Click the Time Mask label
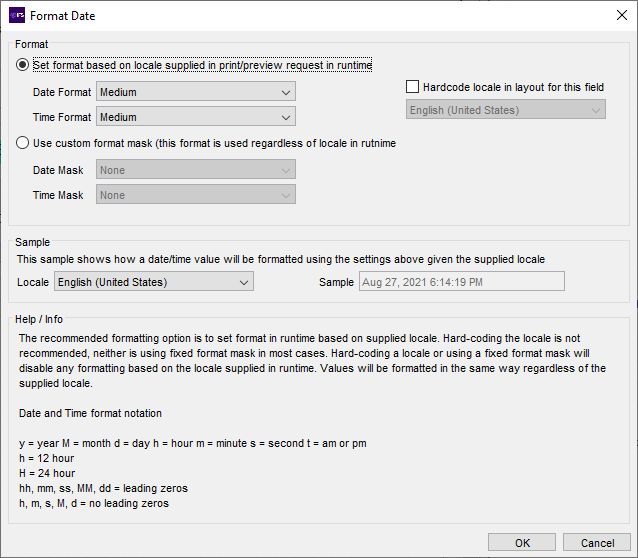 (x=58, y=195)
